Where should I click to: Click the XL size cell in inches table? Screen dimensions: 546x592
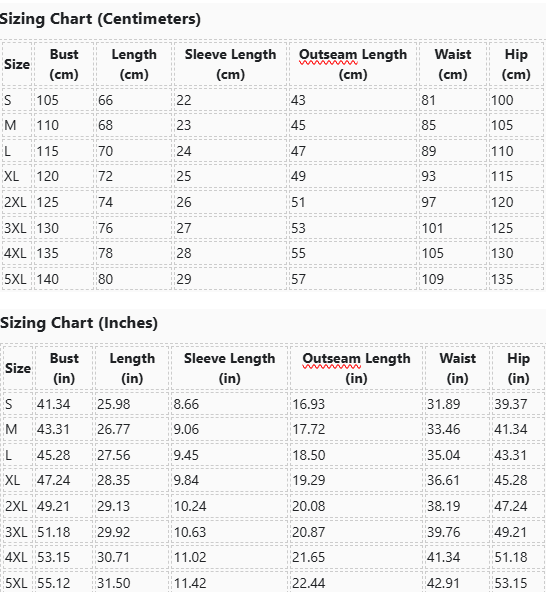point(18,480)
